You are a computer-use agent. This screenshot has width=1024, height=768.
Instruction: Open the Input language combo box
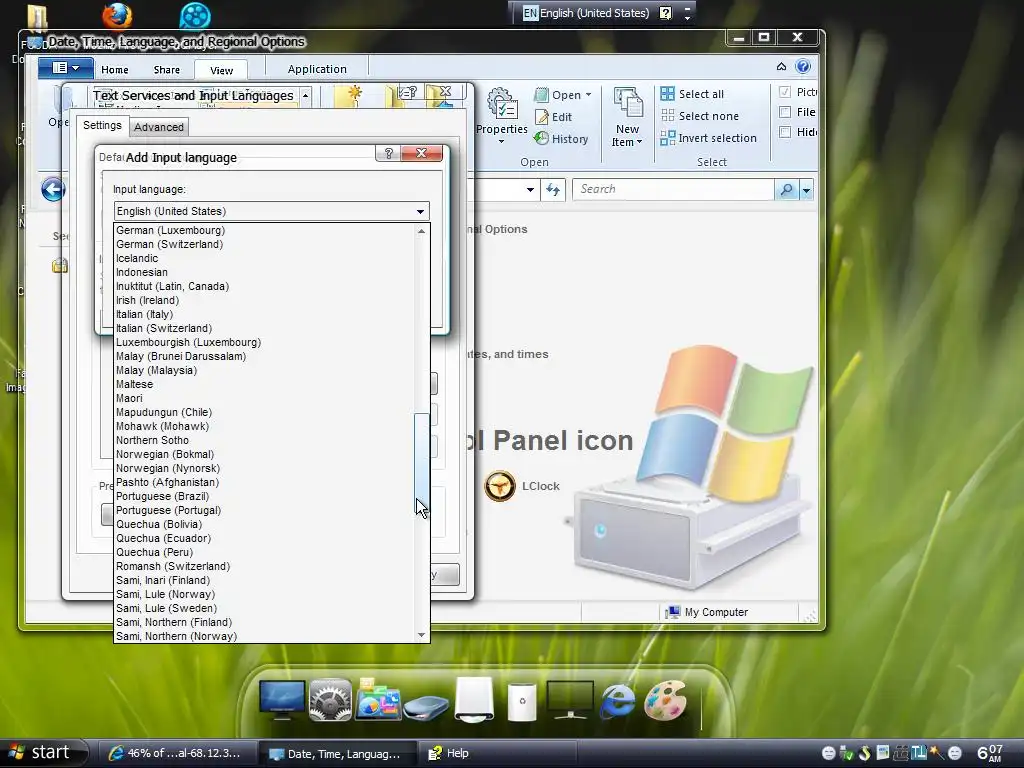point(272,211)
